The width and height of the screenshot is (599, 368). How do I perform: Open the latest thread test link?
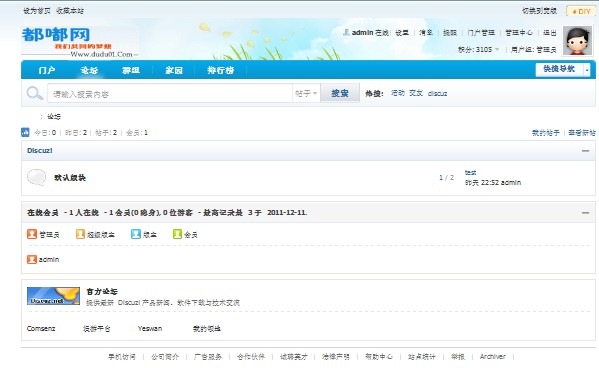(x=470, y=173)
